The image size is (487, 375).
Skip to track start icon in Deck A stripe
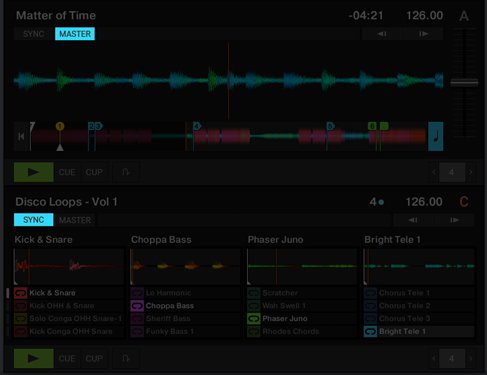pos(21,137)
